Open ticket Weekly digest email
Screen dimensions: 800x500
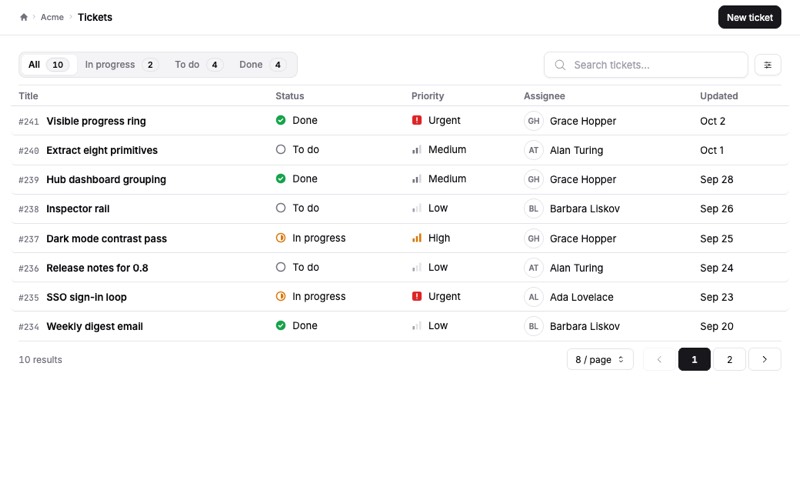click(94, 326)
